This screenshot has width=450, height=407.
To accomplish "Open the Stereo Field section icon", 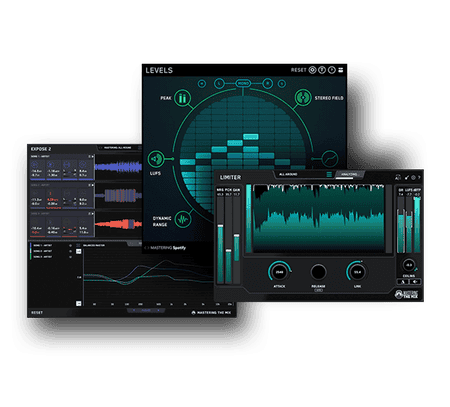I will [303, 98].
